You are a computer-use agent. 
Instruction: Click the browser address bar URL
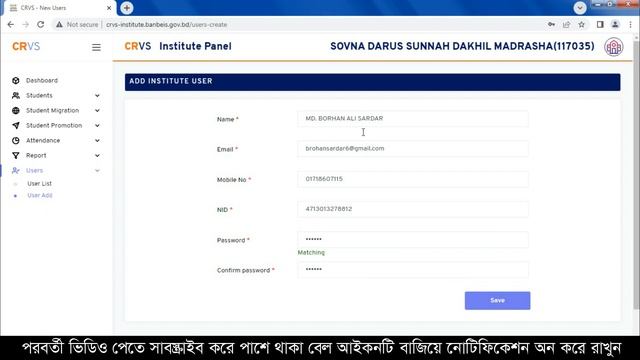tap(166, 24)
